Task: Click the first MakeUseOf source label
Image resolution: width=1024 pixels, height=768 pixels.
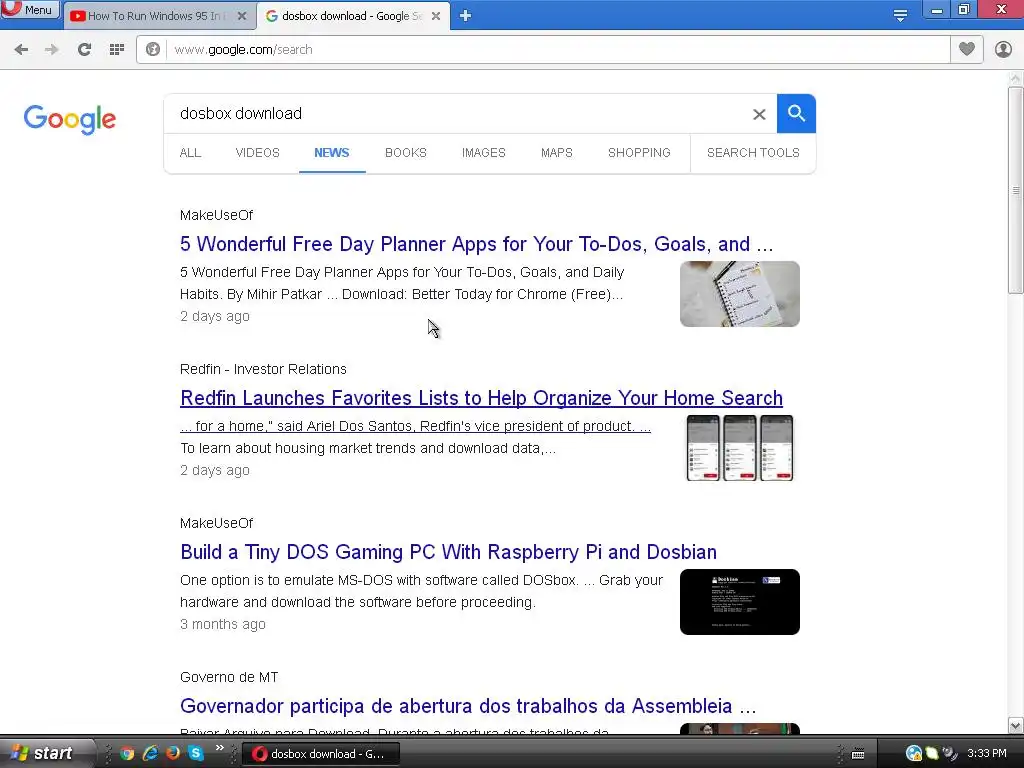Action: tap(216, 216)
